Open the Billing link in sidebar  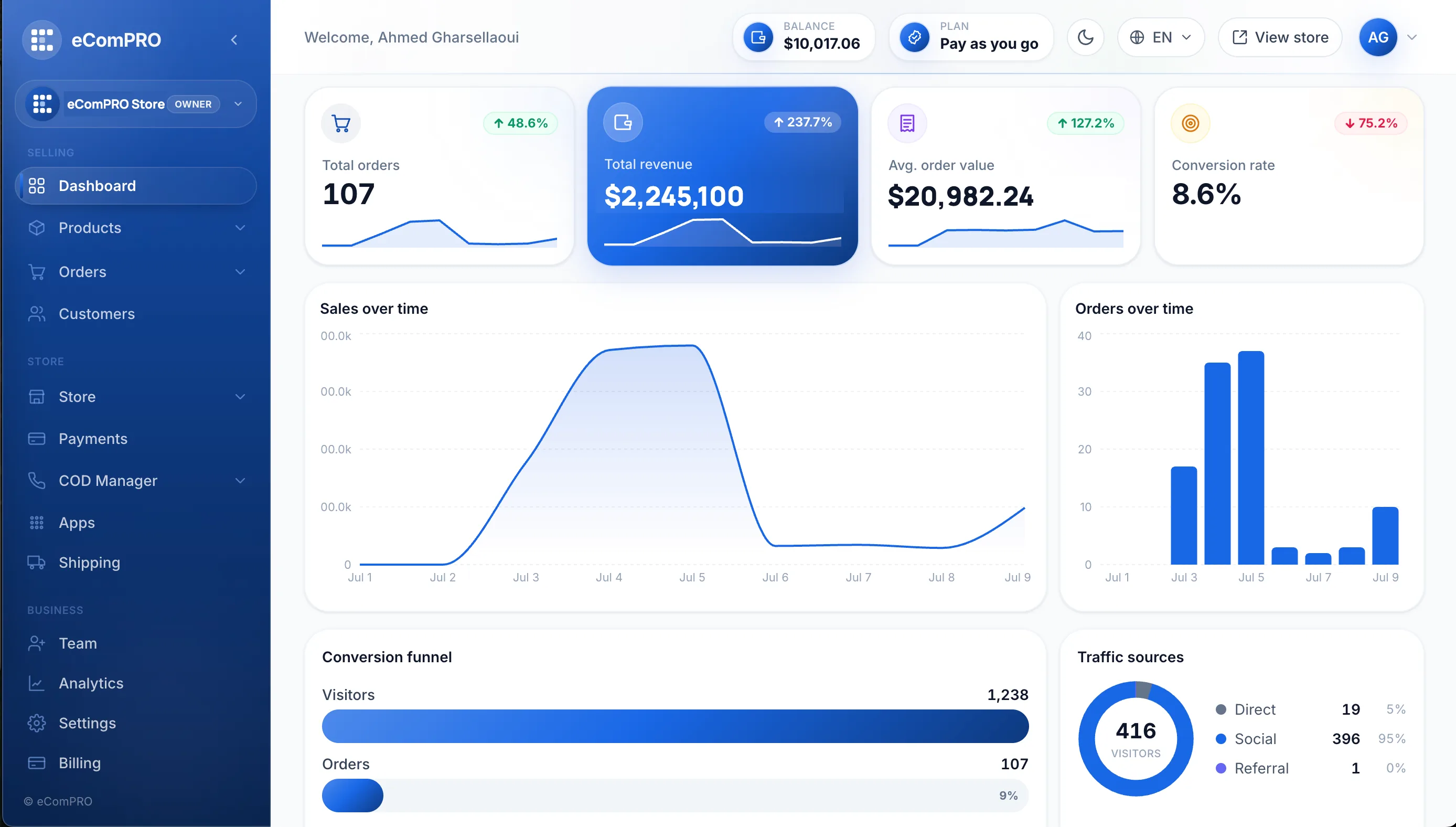(136, 763)
